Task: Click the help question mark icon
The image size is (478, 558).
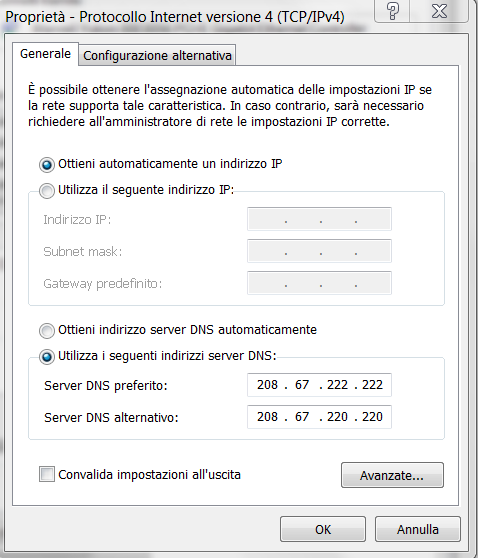Action: tap(392, 11)
